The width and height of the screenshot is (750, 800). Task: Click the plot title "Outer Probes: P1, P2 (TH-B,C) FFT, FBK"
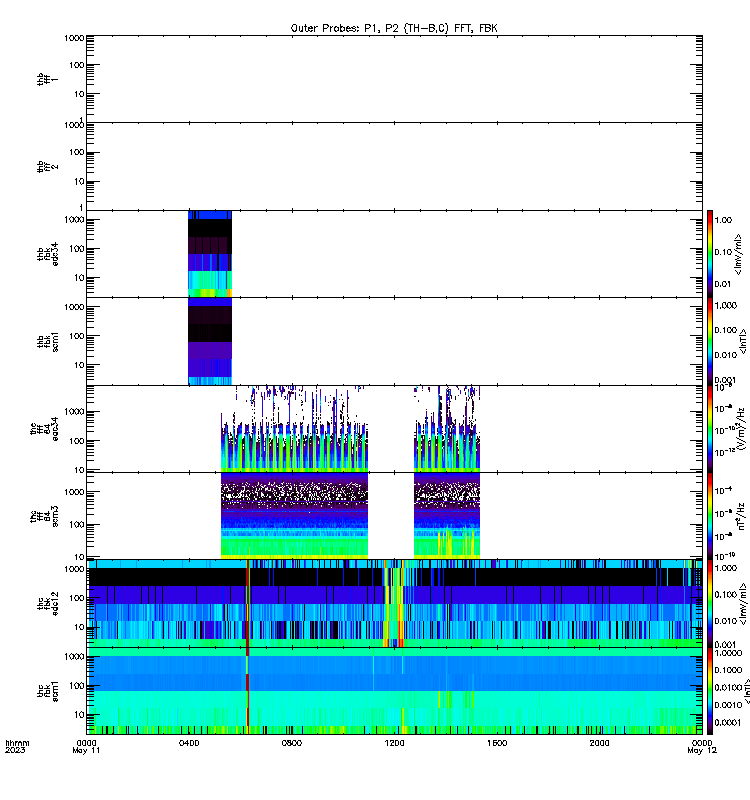(x=394, y=28)
